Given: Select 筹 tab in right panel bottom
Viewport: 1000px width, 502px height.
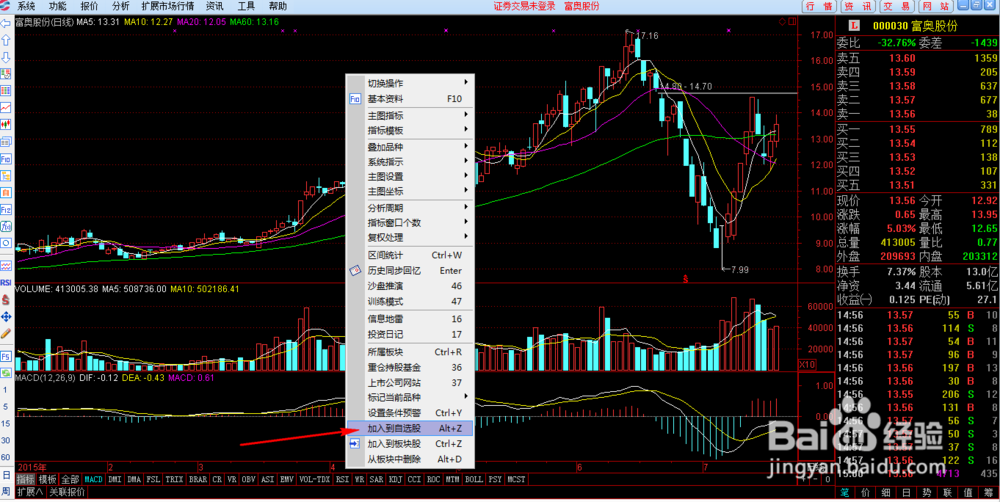Looking at the screenshot, I should pos(987,492).
